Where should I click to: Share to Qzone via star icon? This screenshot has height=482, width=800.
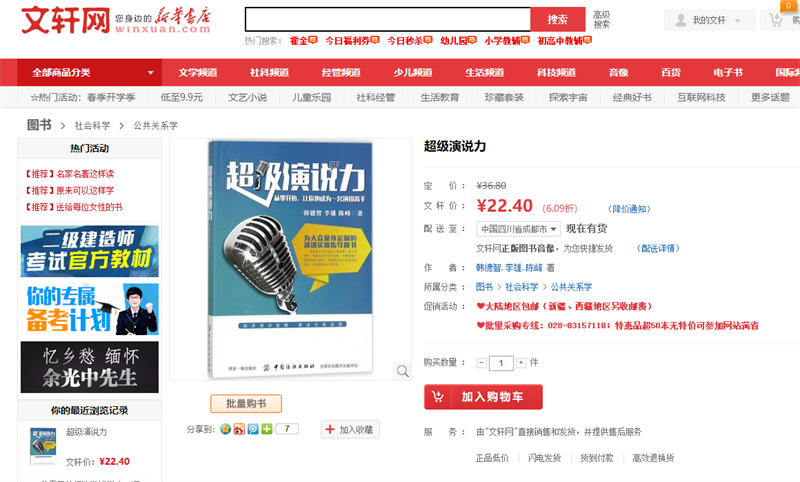coord(226,429)
